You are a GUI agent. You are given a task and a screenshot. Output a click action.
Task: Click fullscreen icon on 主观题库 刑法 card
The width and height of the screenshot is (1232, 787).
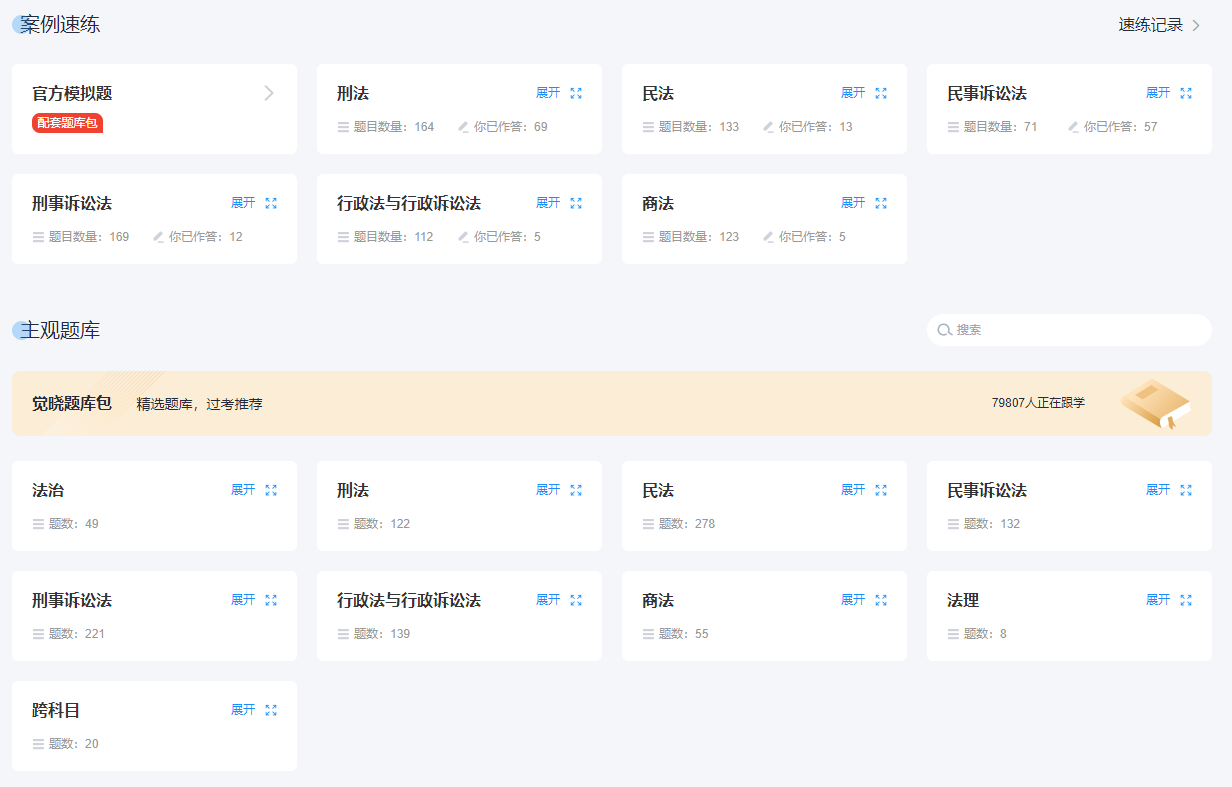click(576, 490)
